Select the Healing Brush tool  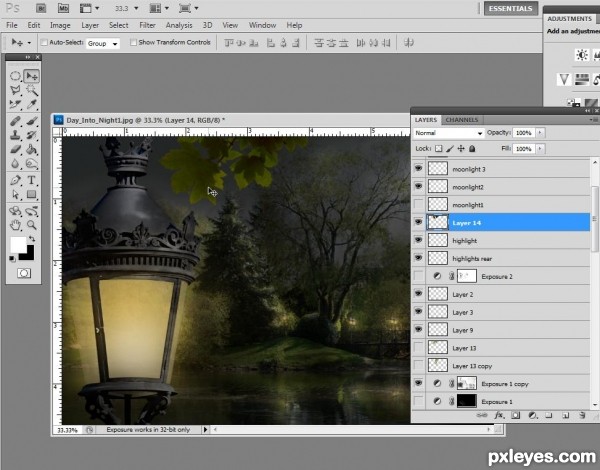click(x=15, y=121)
